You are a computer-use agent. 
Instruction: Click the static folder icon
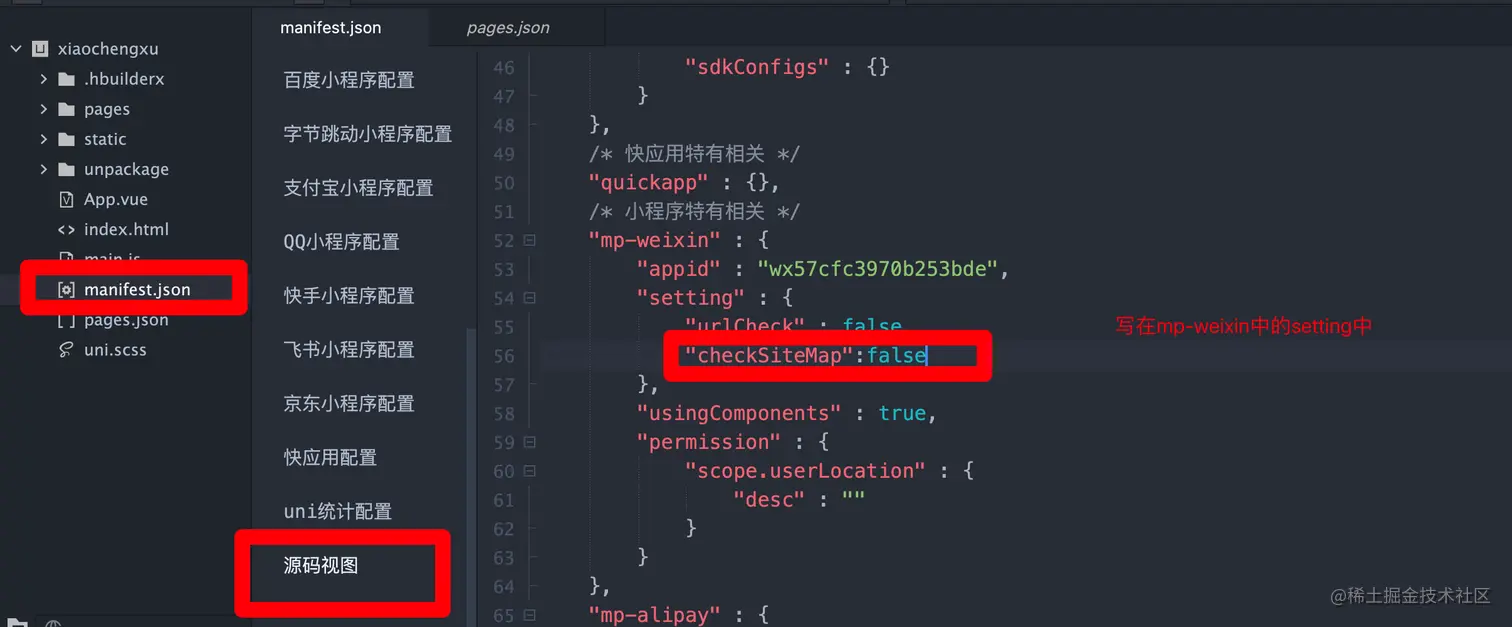click(x=66, y=139)
